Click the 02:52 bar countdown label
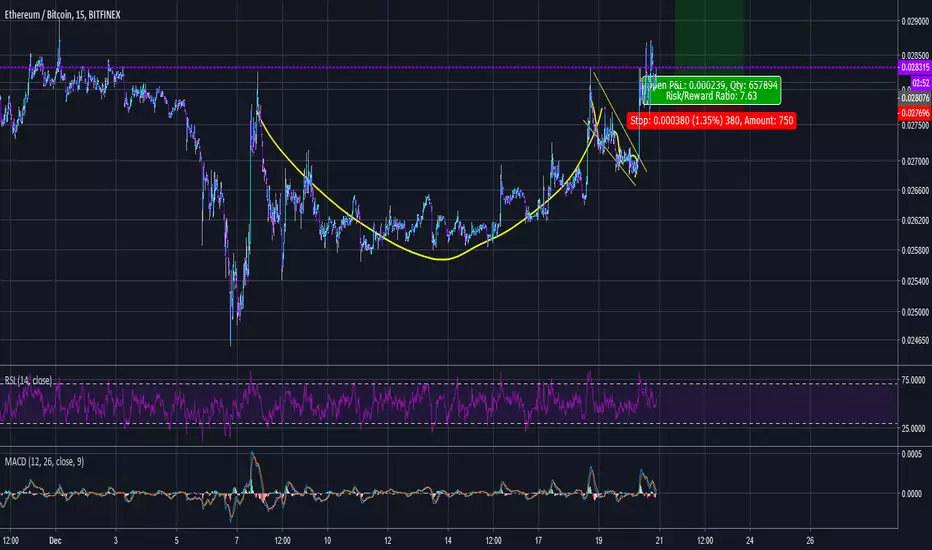The width and height of the screenshot is (932, 550). [921, 83]
